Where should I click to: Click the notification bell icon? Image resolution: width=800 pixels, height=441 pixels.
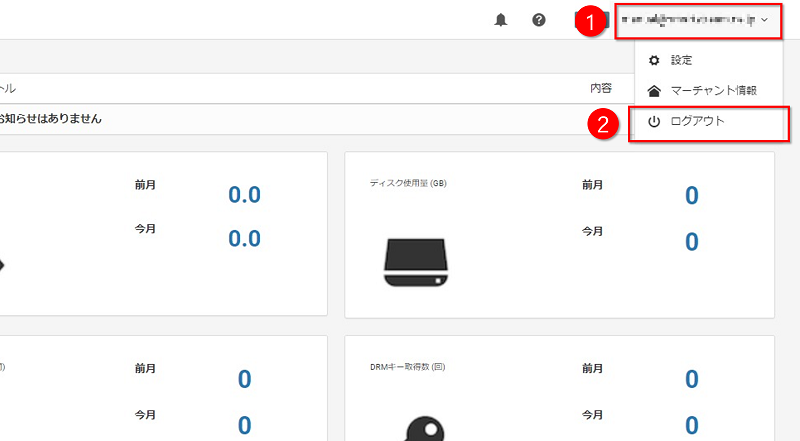501,20
